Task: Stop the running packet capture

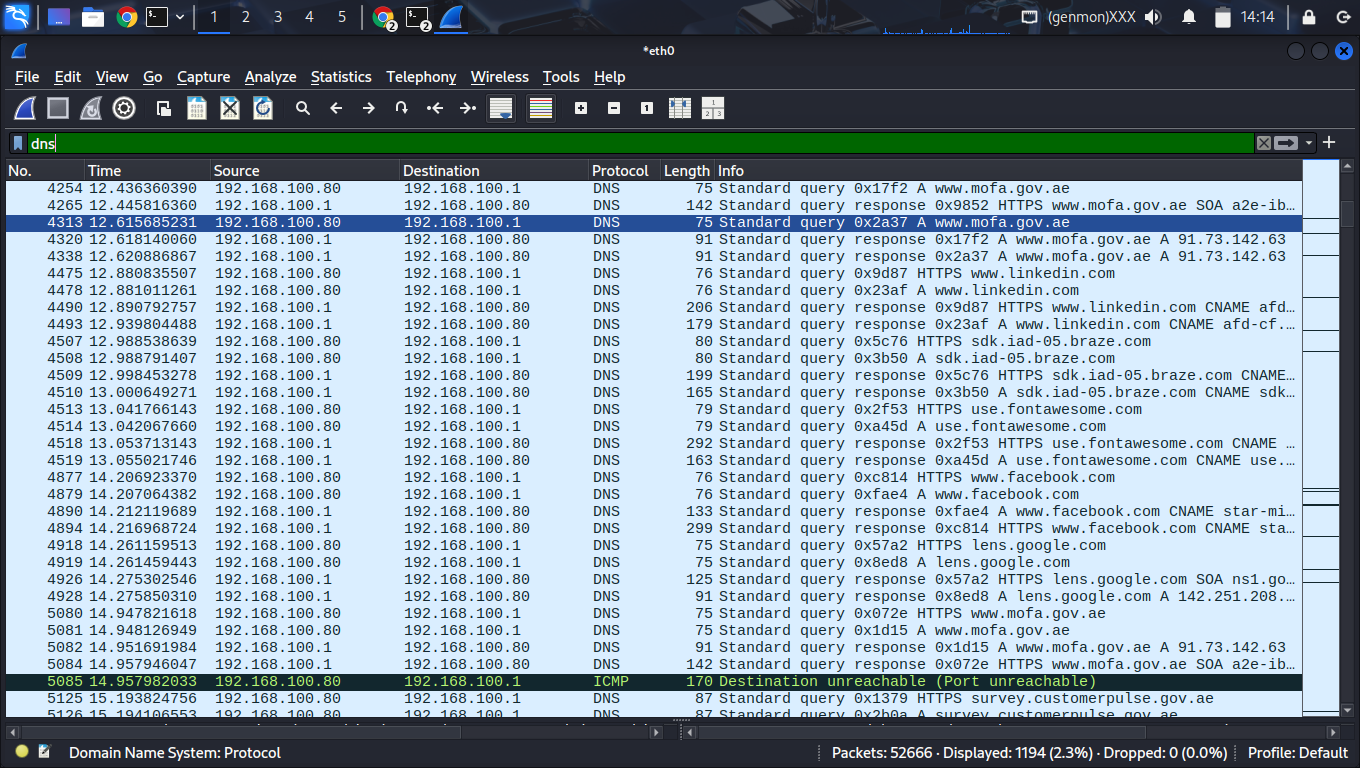Action: (58, 108)
